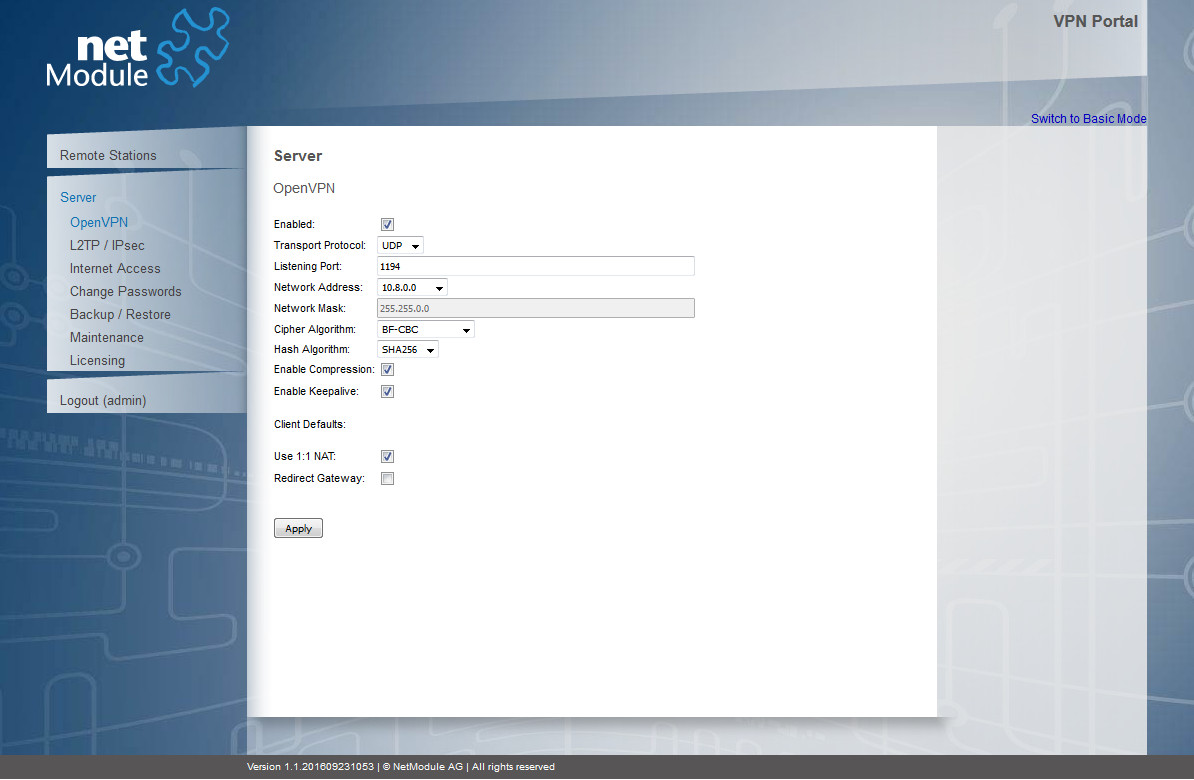Toggle the Enabled checkbox

click(x=388, y=225)
